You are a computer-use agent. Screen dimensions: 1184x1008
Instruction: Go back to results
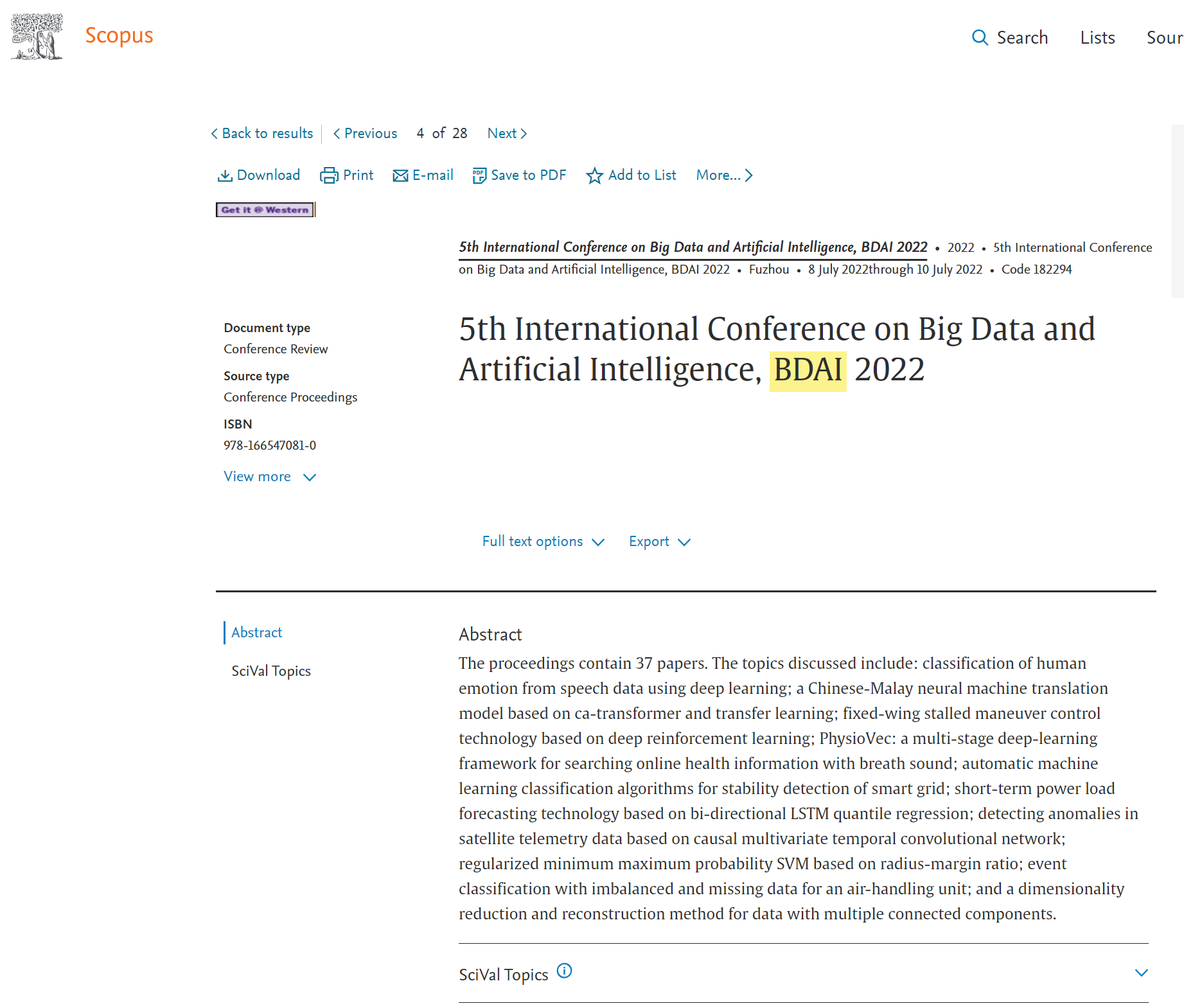[x=262, y=134]
